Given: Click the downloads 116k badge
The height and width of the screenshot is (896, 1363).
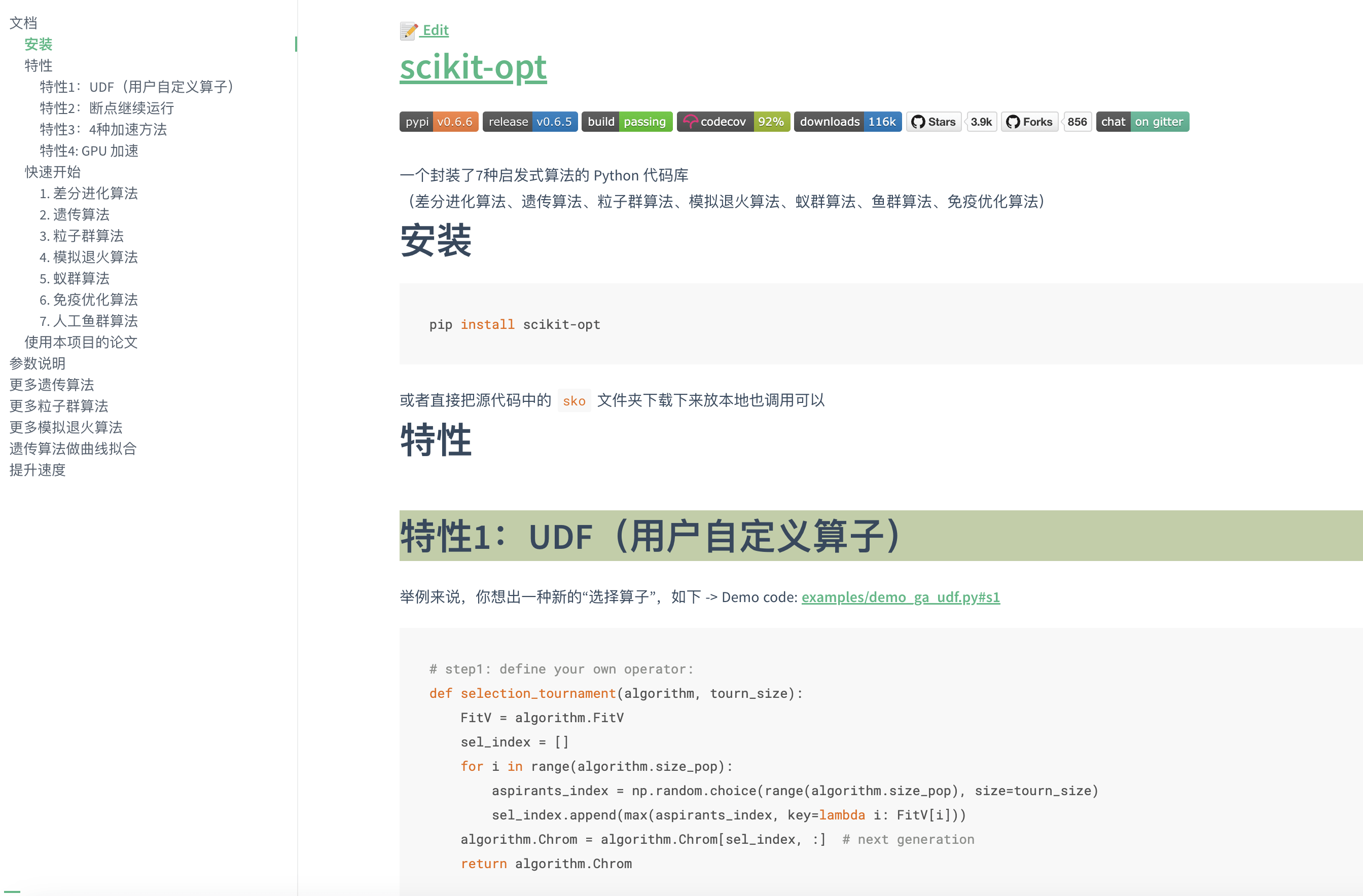Looking at the screenshot, I should coord(848,121).
